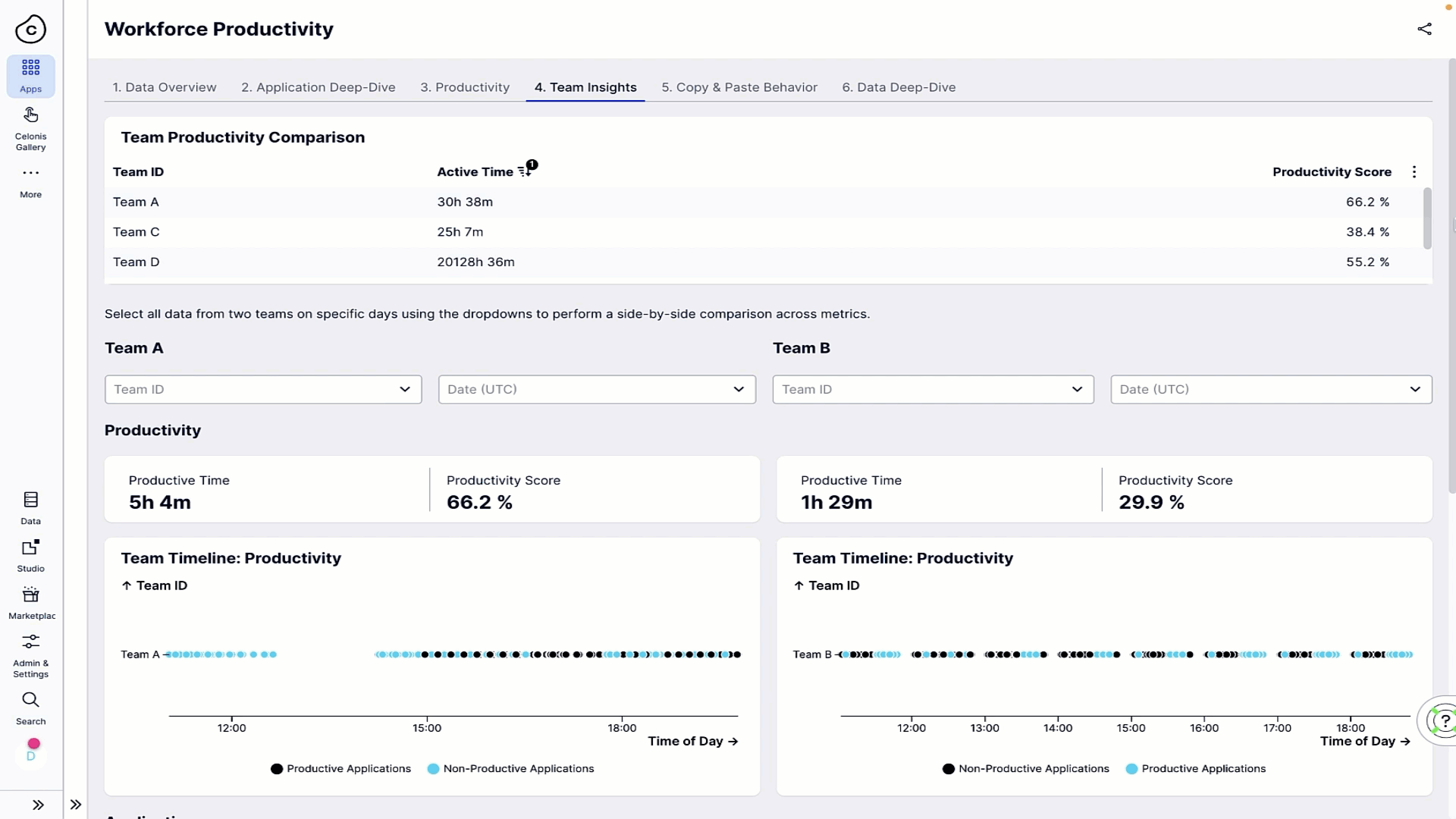1456x819 pixels.
Task: Open the Data Deep-Dive tab
Action: point(899,87)
